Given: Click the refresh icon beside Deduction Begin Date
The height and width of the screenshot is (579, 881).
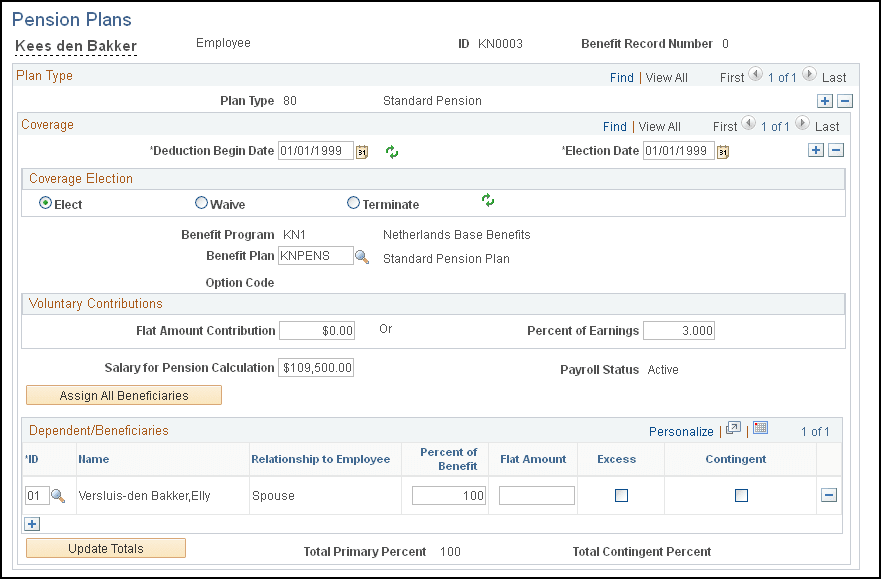Looking at the screenshot, I should (x=391, y=152).
